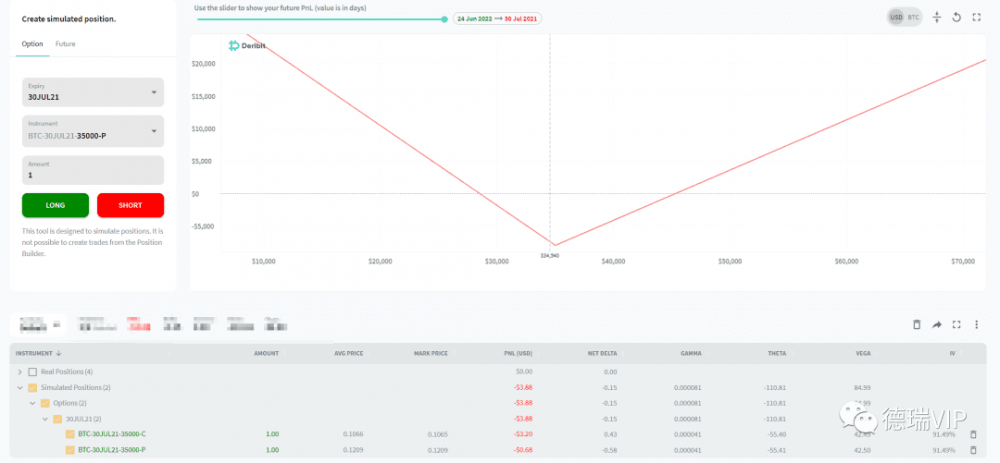Switch to the Future tab
Viewport: 1000px width, 463px height.
[65, 44]
